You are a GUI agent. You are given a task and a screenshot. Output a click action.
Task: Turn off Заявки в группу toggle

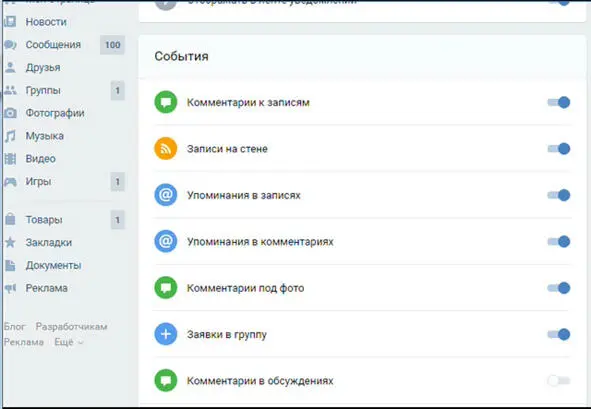(x=559, y=334)
